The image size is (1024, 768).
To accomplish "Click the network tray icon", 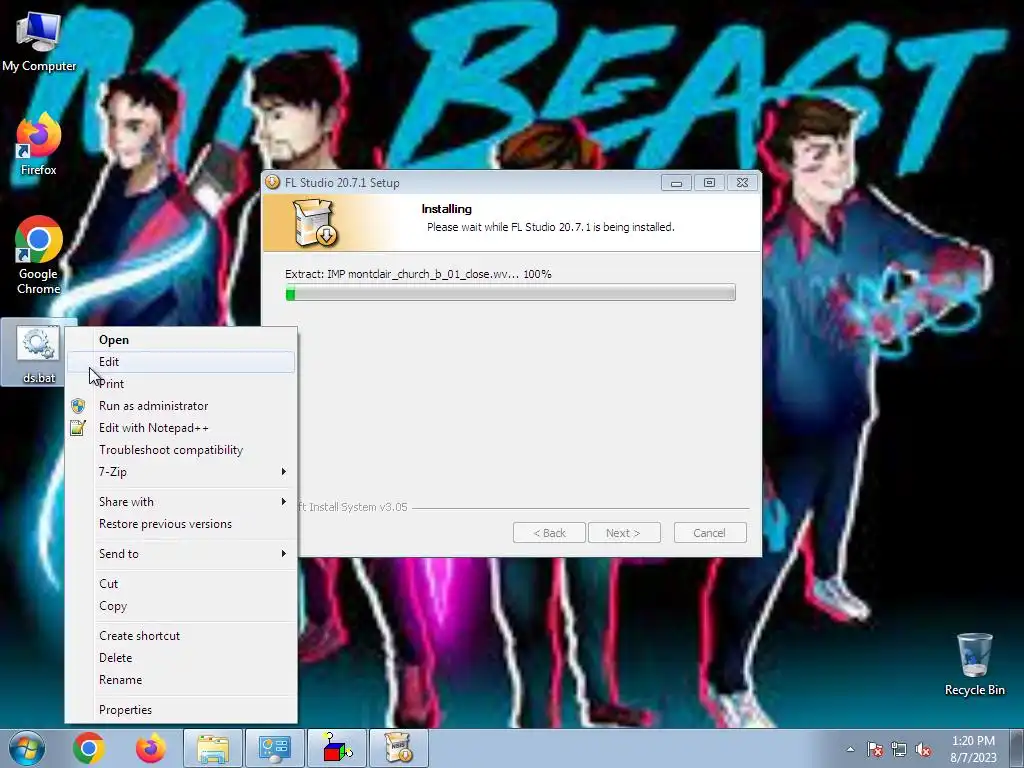I will click(x=899, y=749).
